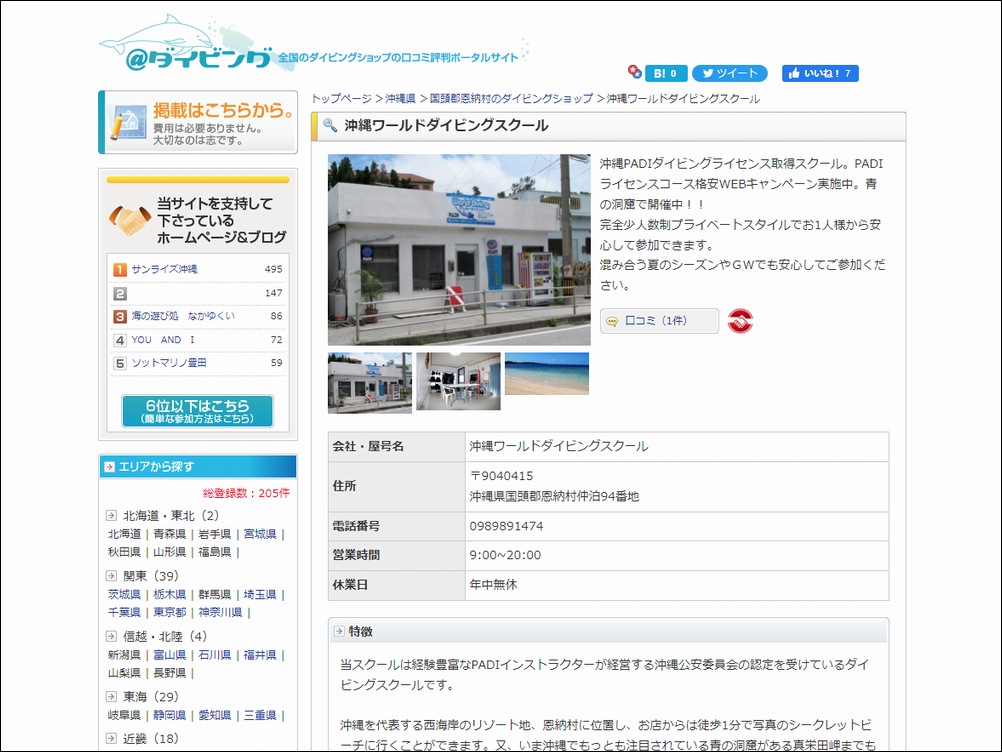Click the phone number 0989891474
The height and width of the screenshot is (752, 1002).
point(506,526)
